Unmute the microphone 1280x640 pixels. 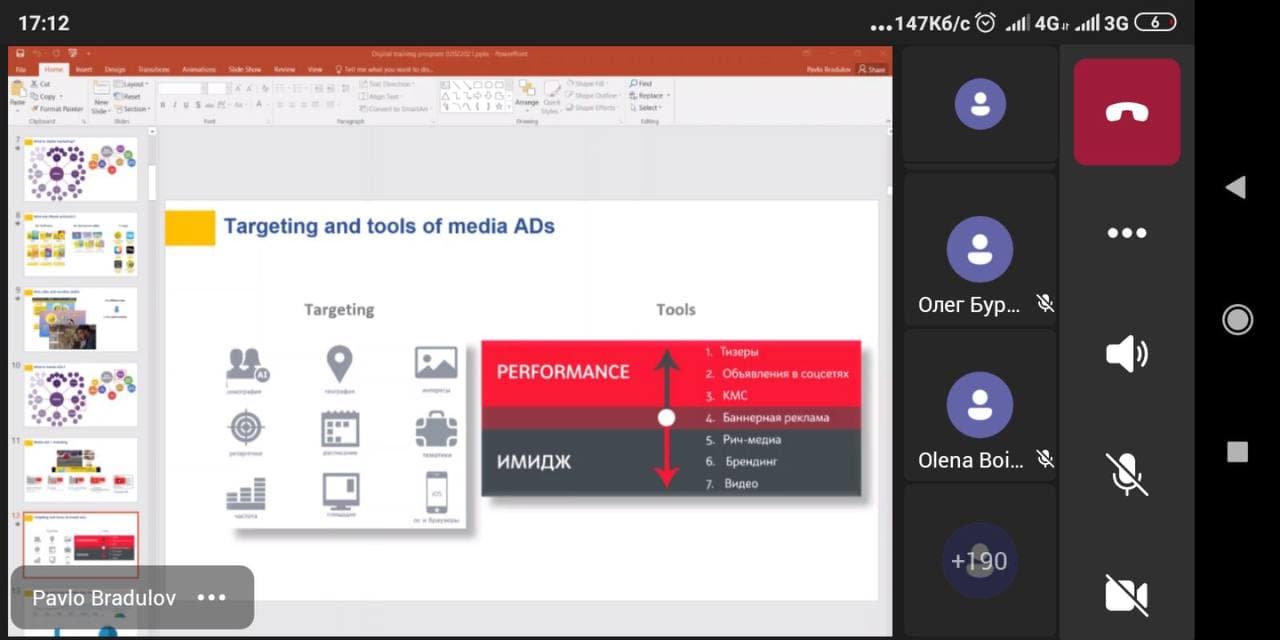[x=1127, y=474]
